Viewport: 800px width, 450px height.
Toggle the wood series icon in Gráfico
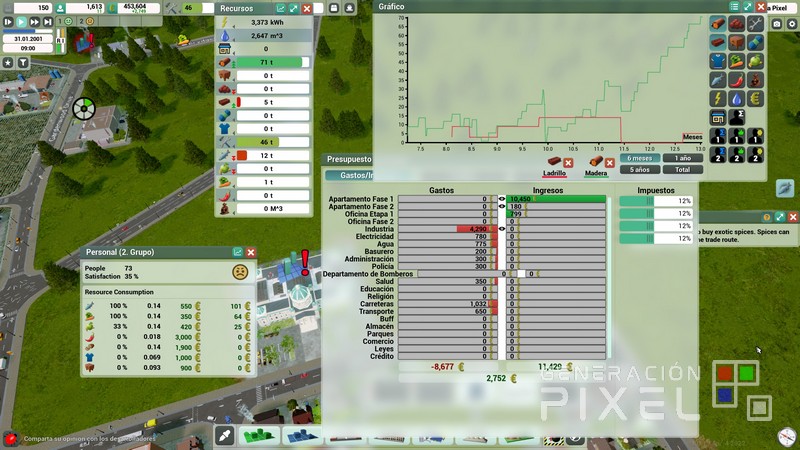[718, 24]
